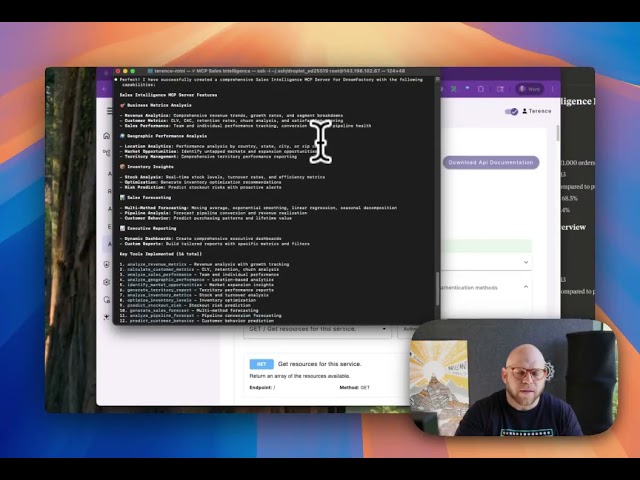Click 'Business Metrics Analysis' heading in terminal
This screenshot has height=480, width=640.
[159, 105]
